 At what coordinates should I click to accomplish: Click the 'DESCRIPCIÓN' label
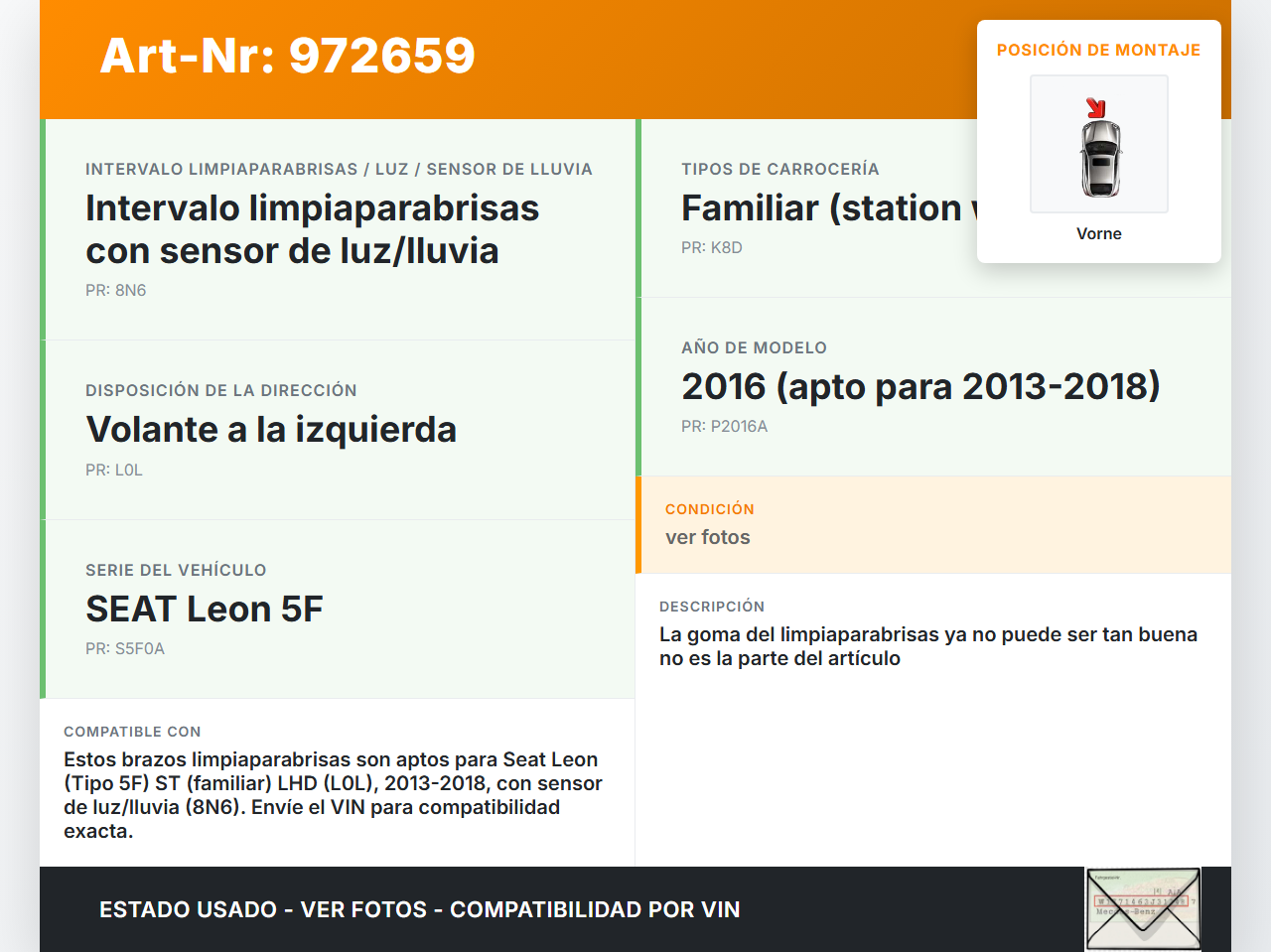[712, 607]
